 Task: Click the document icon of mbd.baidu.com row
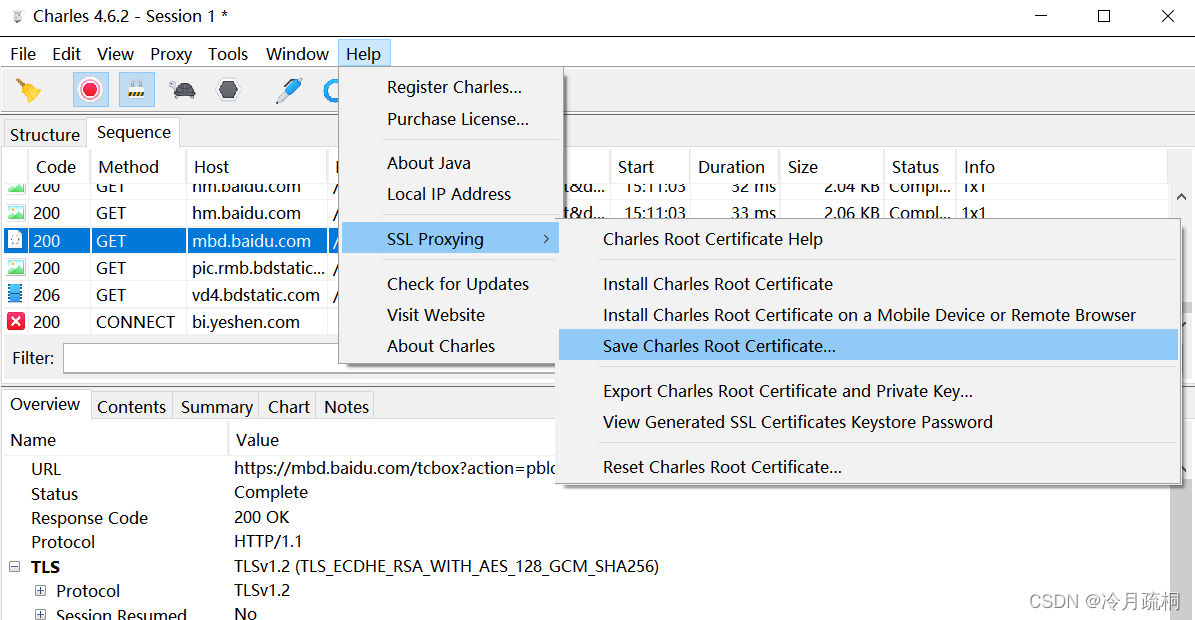15,241
